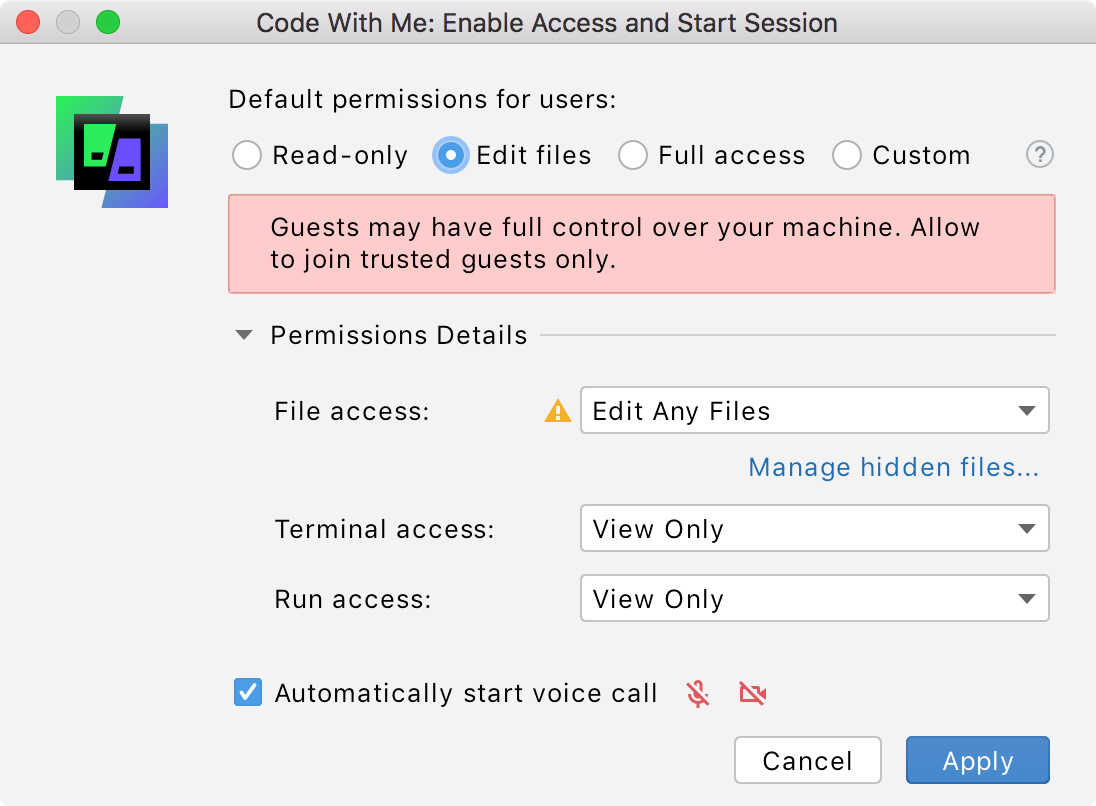Open Manage hidden files settings
The height and width of the screenshot is (806, 1096).
click(x=892, y=467)
